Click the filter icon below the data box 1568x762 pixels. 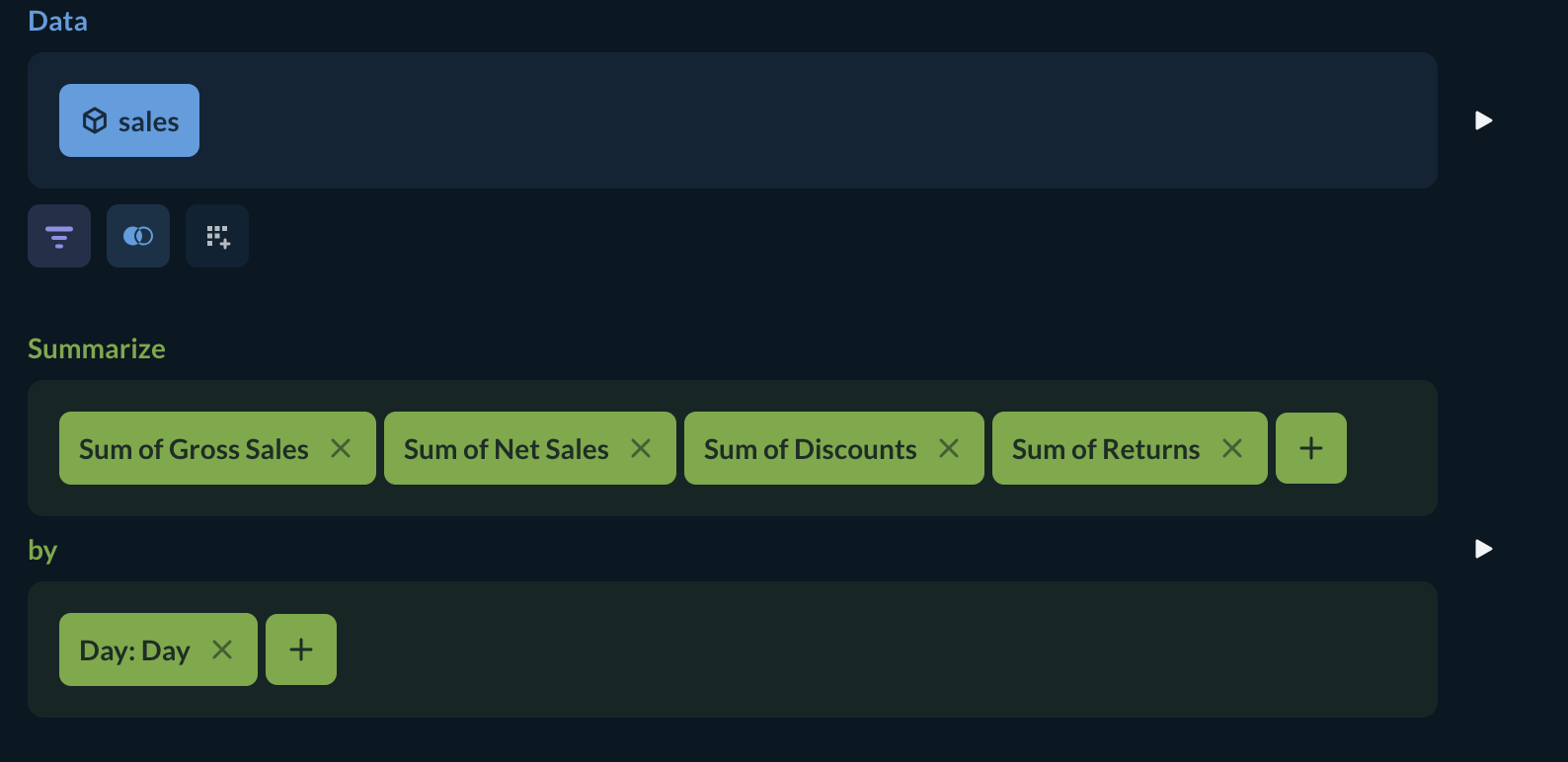59,236
